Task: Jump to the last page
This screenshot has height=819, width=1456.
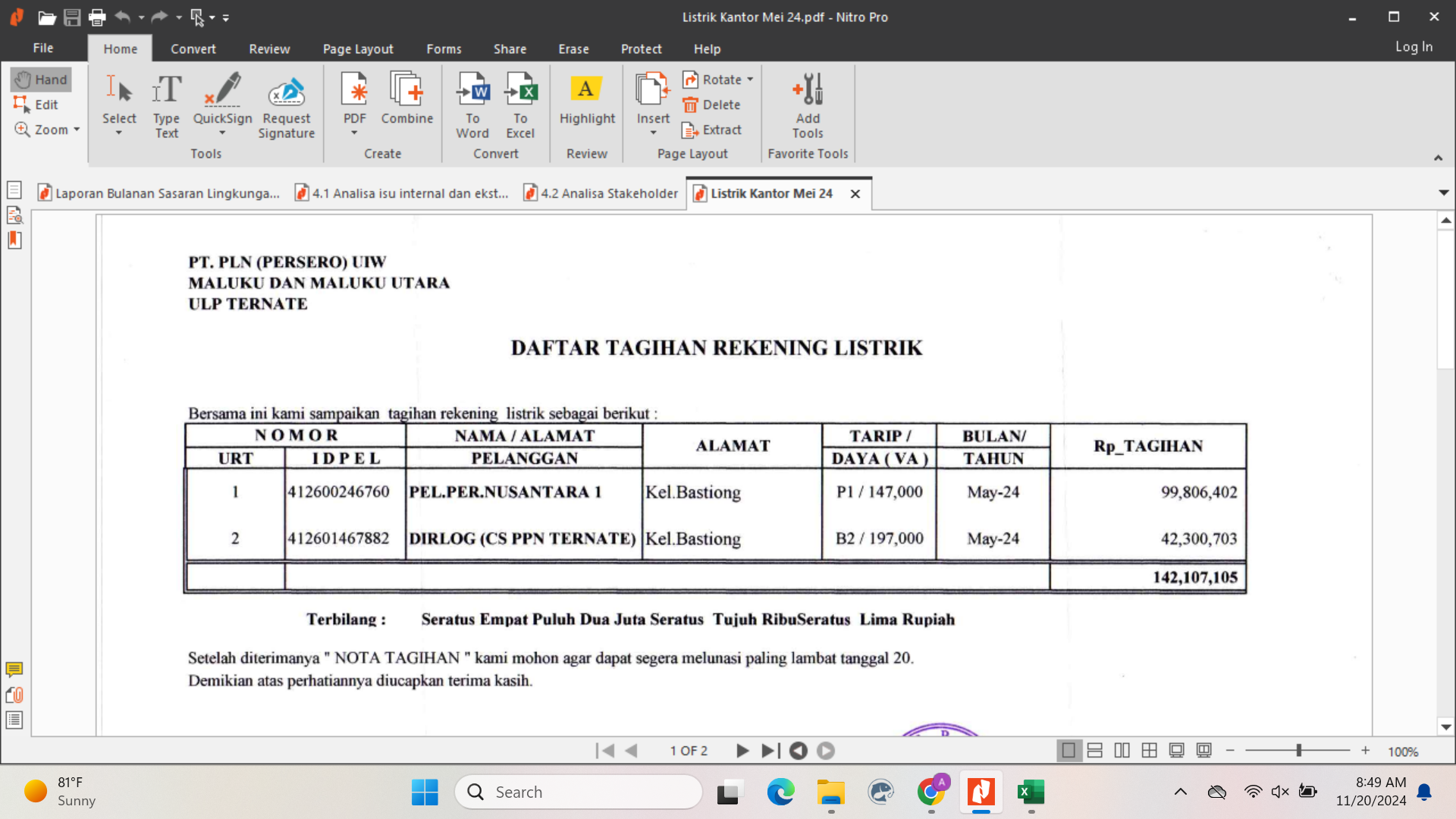Action: click(770, 751)
